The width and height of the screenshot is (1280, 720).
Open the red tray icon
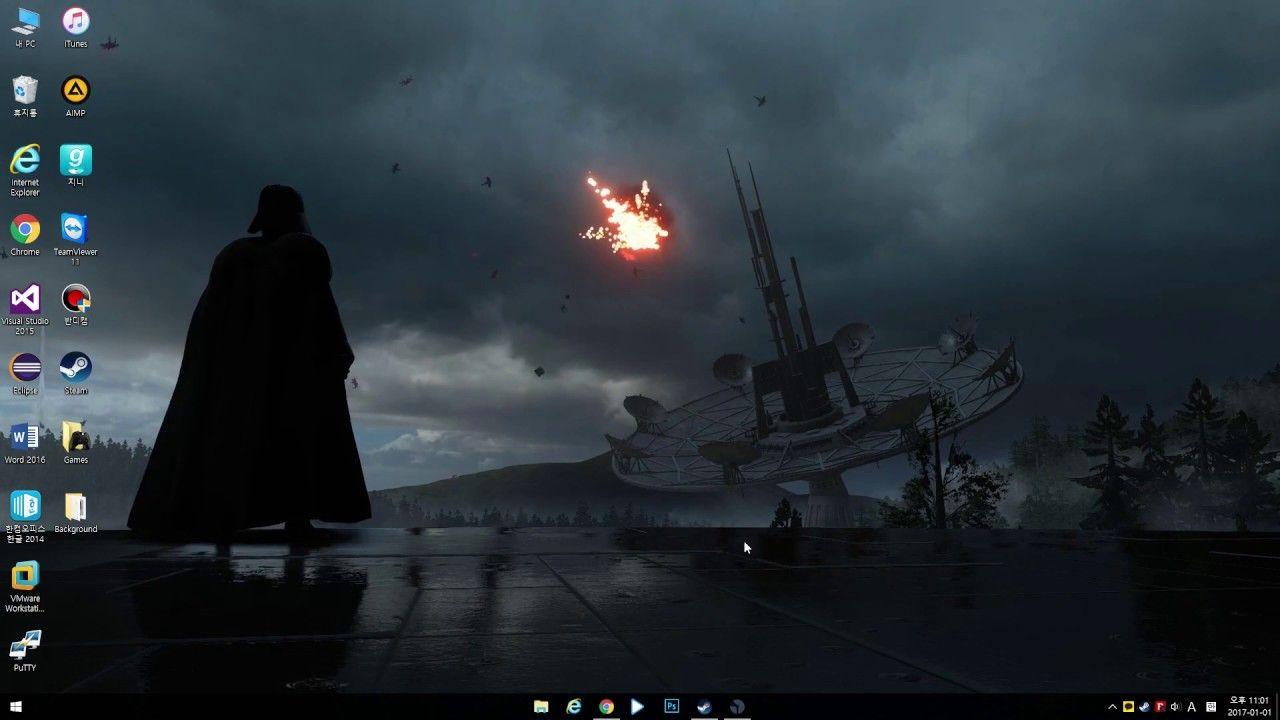point(1160,707)
